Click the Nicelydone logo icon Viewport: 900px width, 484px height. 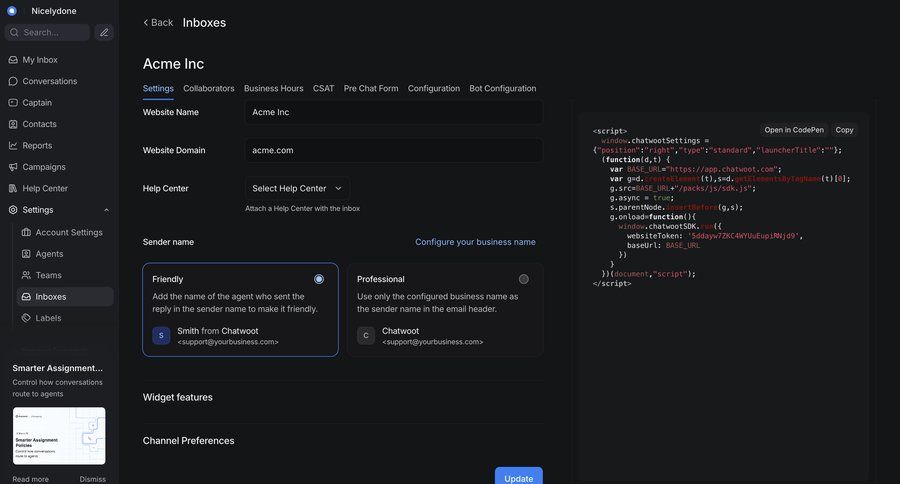(11, 11)
